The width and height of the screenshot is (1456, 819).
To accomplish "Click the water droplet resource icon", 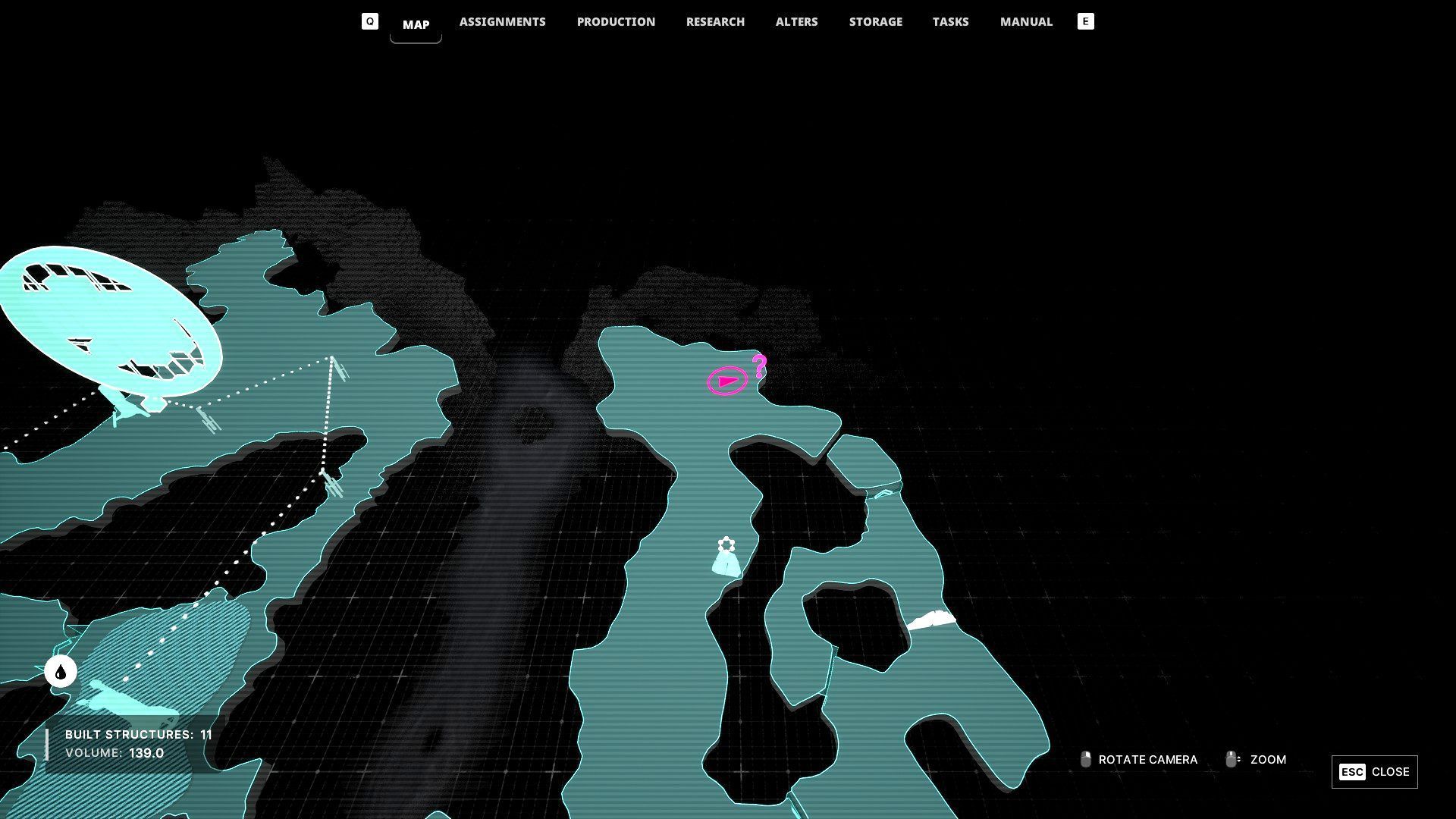I will coord(61,672).
